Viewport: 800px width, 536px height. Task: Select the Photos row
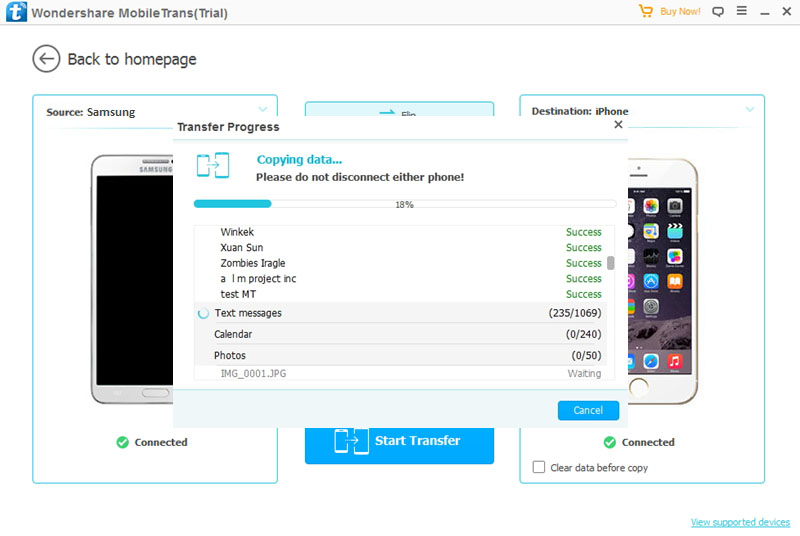pos(399,355)
